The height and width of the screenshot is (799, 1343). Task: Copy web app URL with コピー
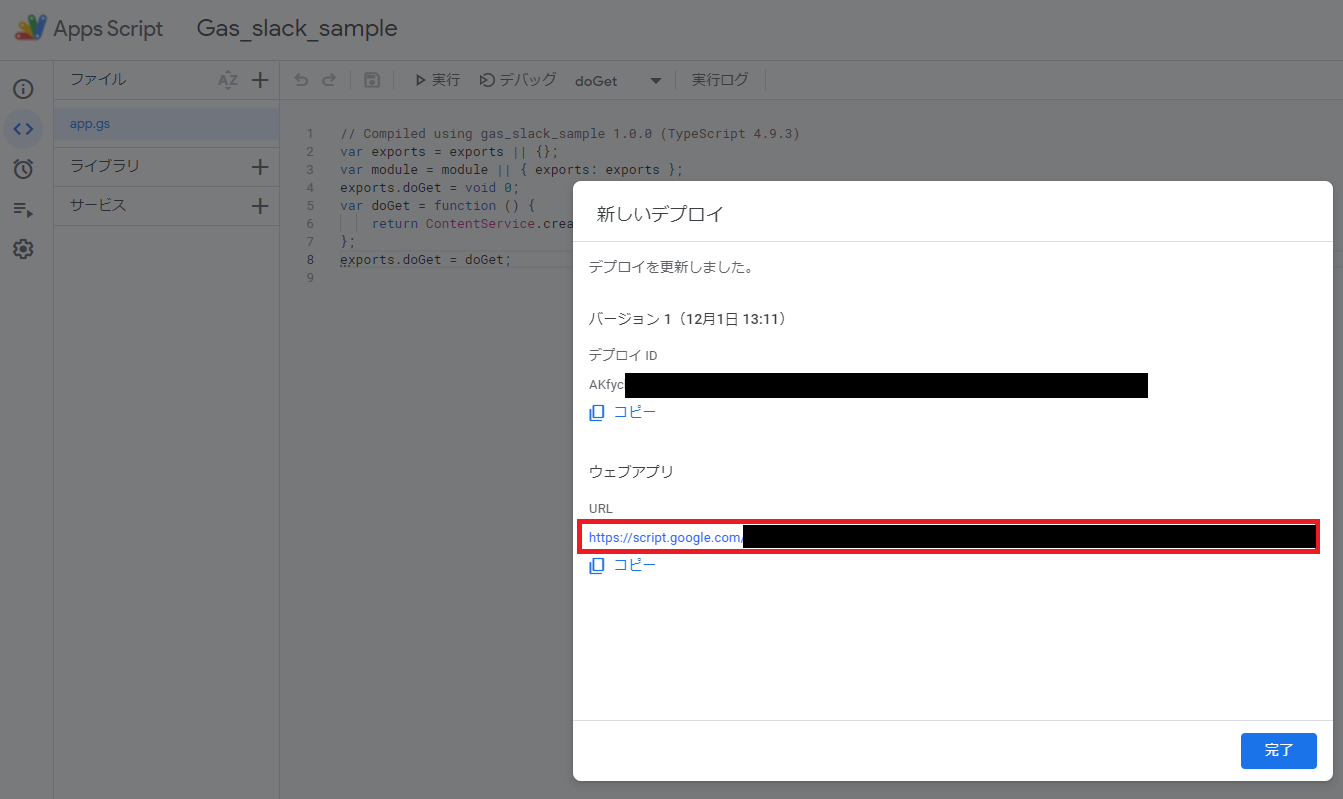(623, 565)
